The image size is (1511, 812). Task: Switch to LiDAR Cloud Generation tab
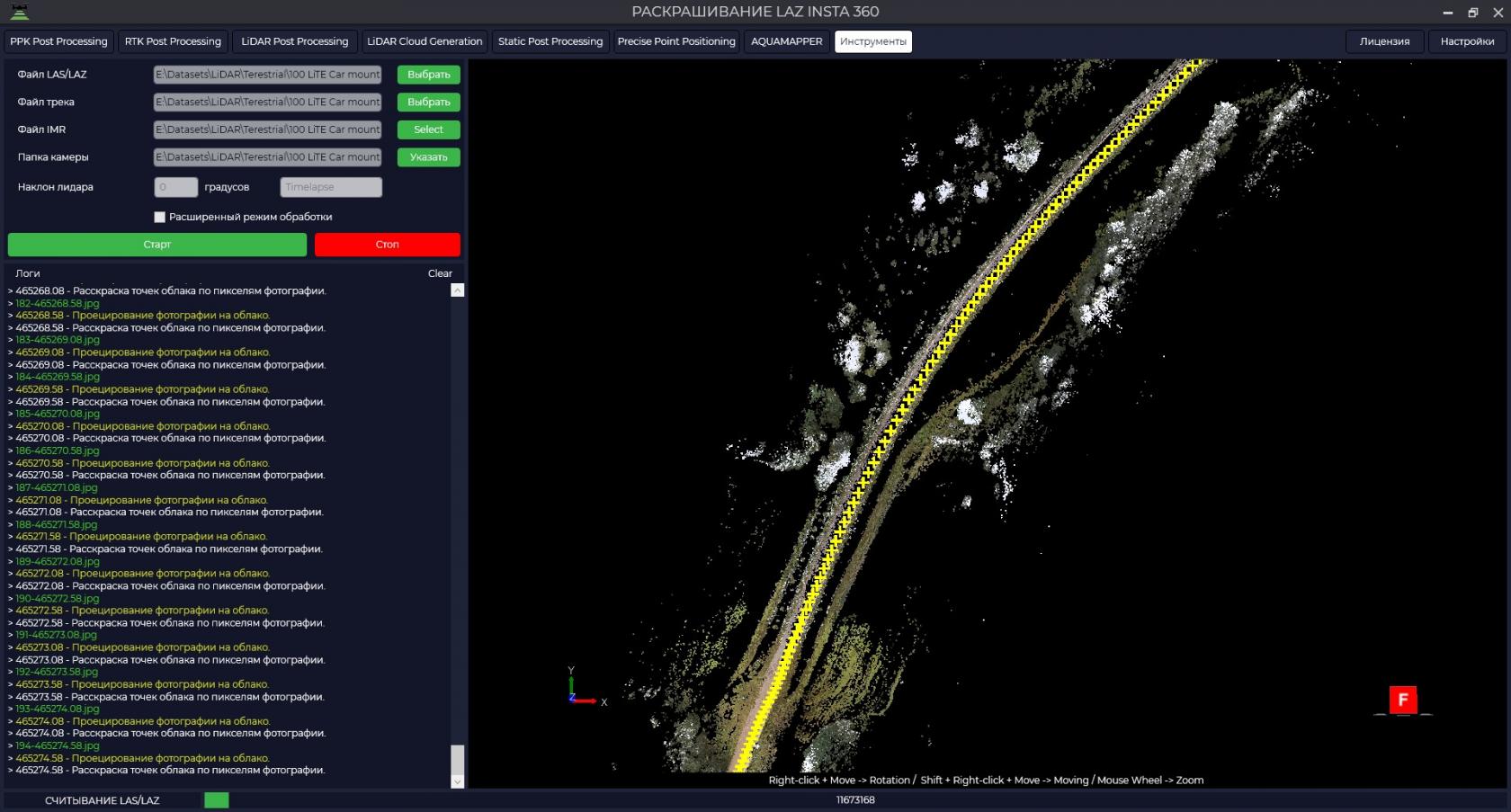(425, 41)
